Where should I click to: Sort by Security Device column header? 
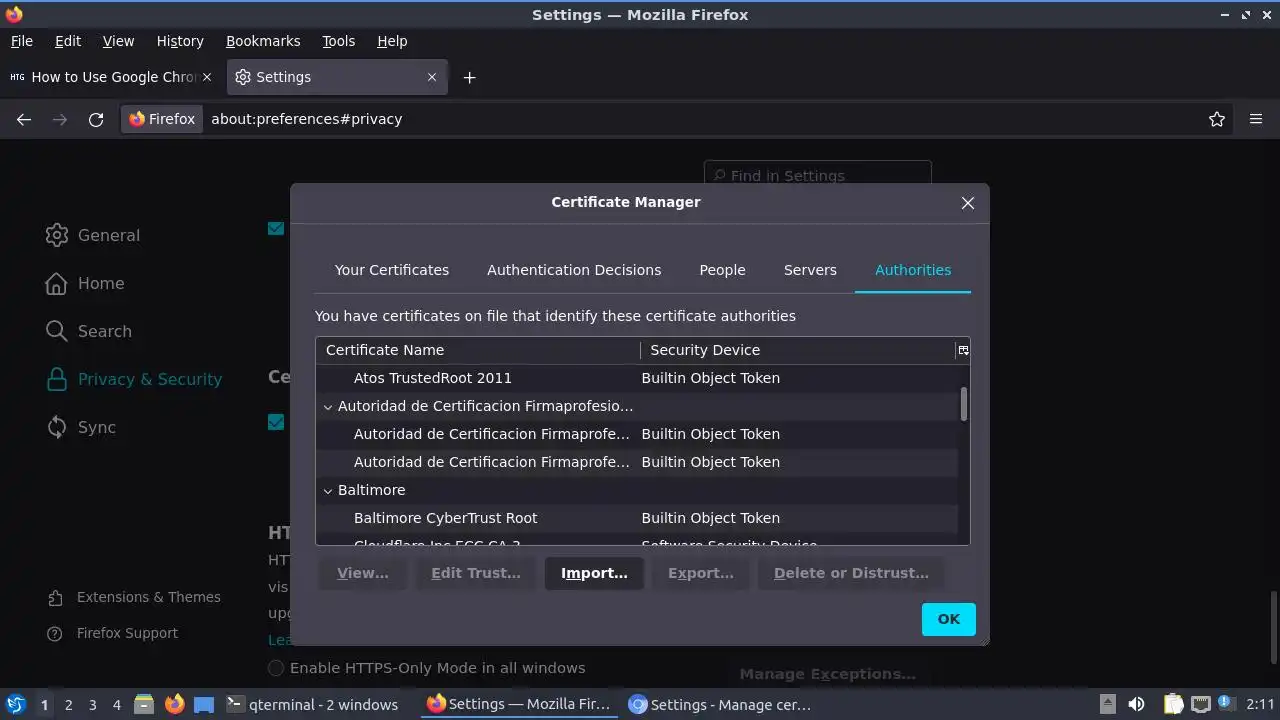798,350
